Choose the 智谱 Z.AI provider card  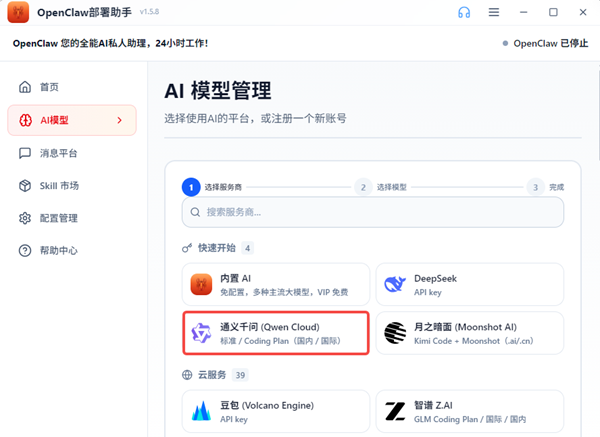470,411
